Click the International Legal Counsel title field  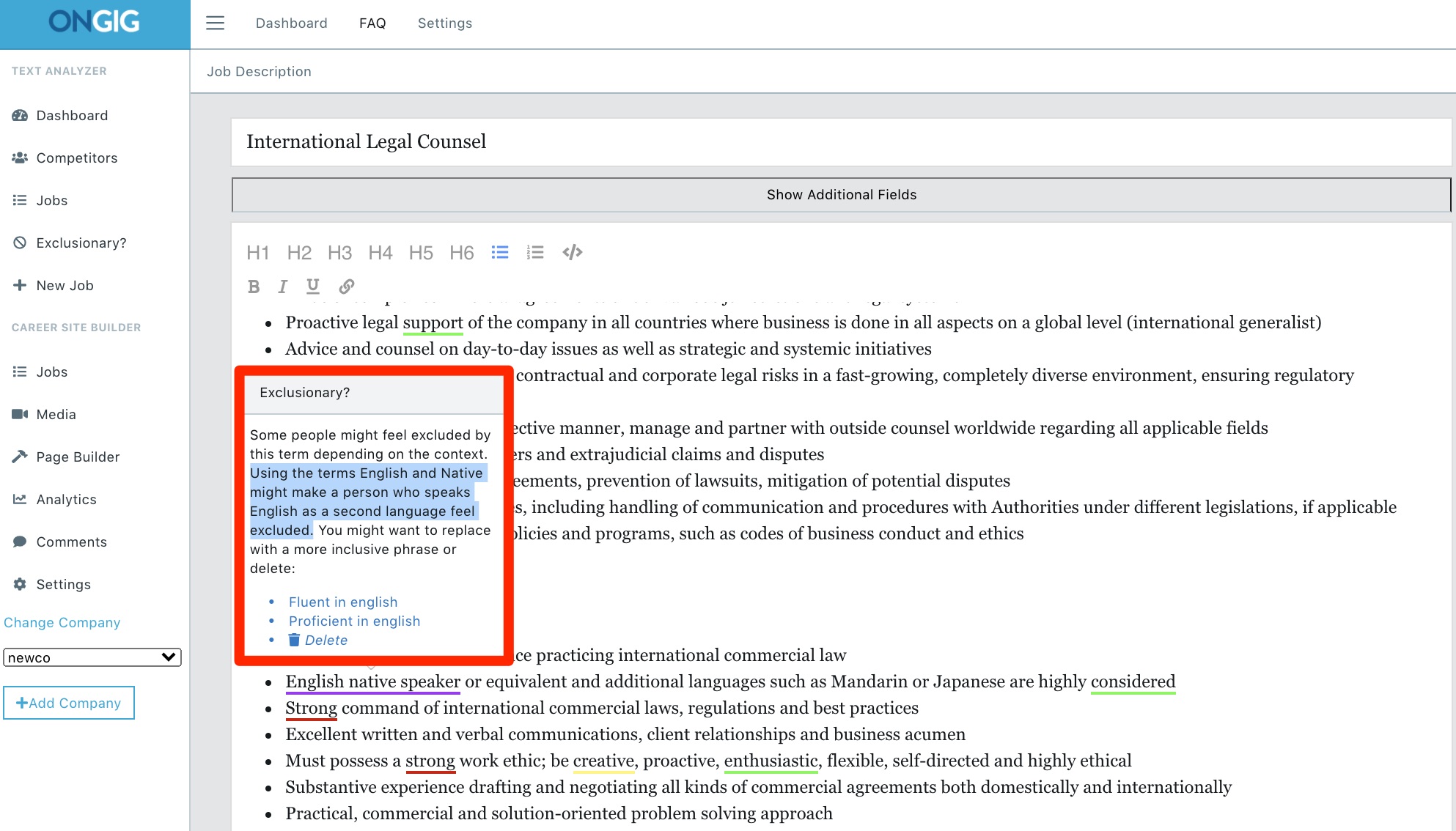840,142
